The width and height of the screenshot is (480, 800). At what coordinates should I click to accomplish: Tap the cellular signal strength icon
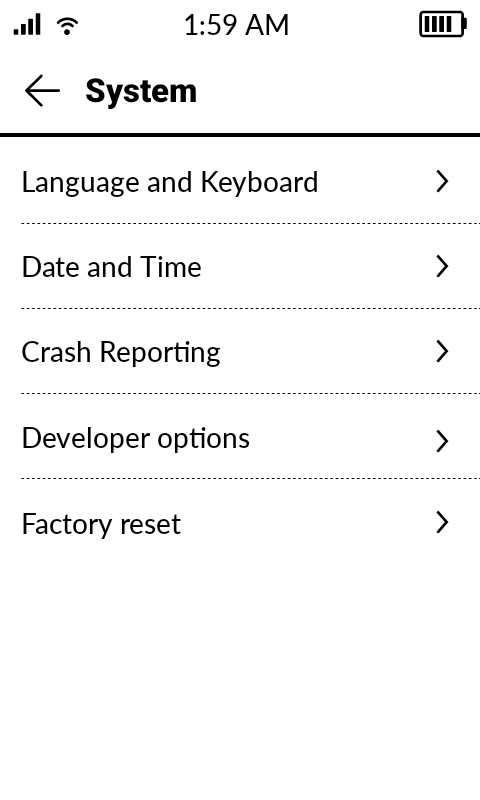click(x=27, y=24)
